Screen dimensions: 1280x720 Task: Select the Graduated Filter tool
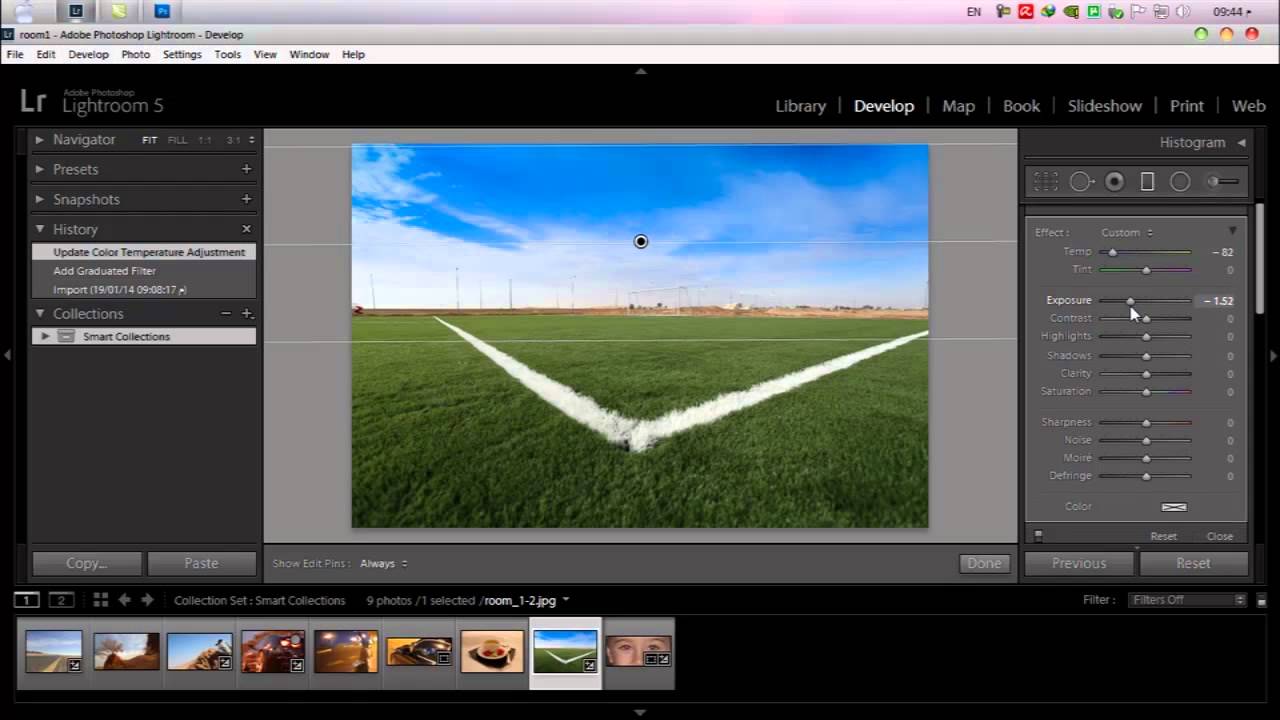click(x=1147, y=181)
